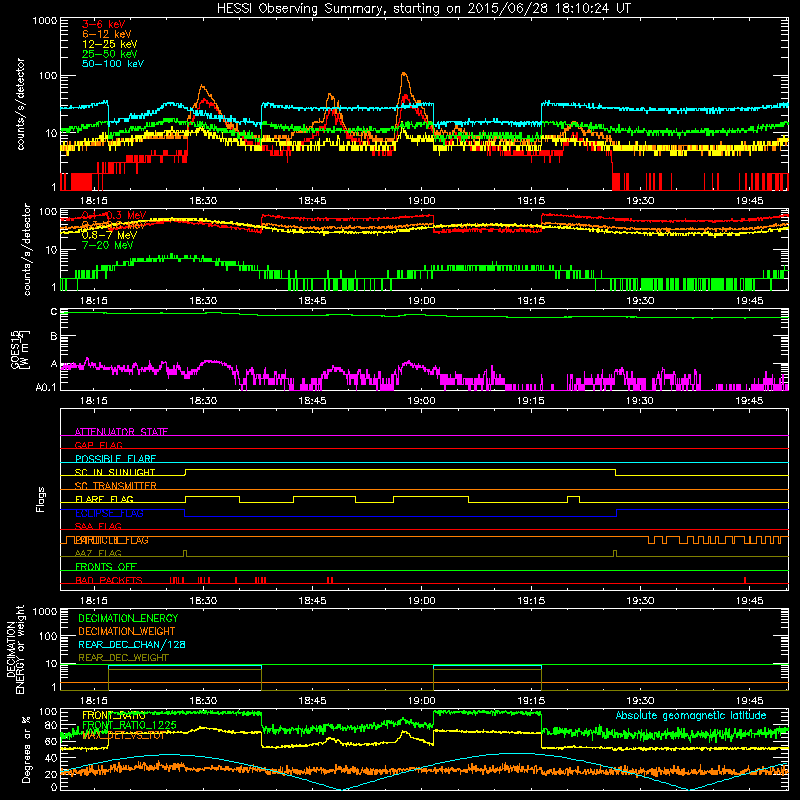Click the GOES15 axis label
The height and width of the screenshot is (800, 800).
20,349
